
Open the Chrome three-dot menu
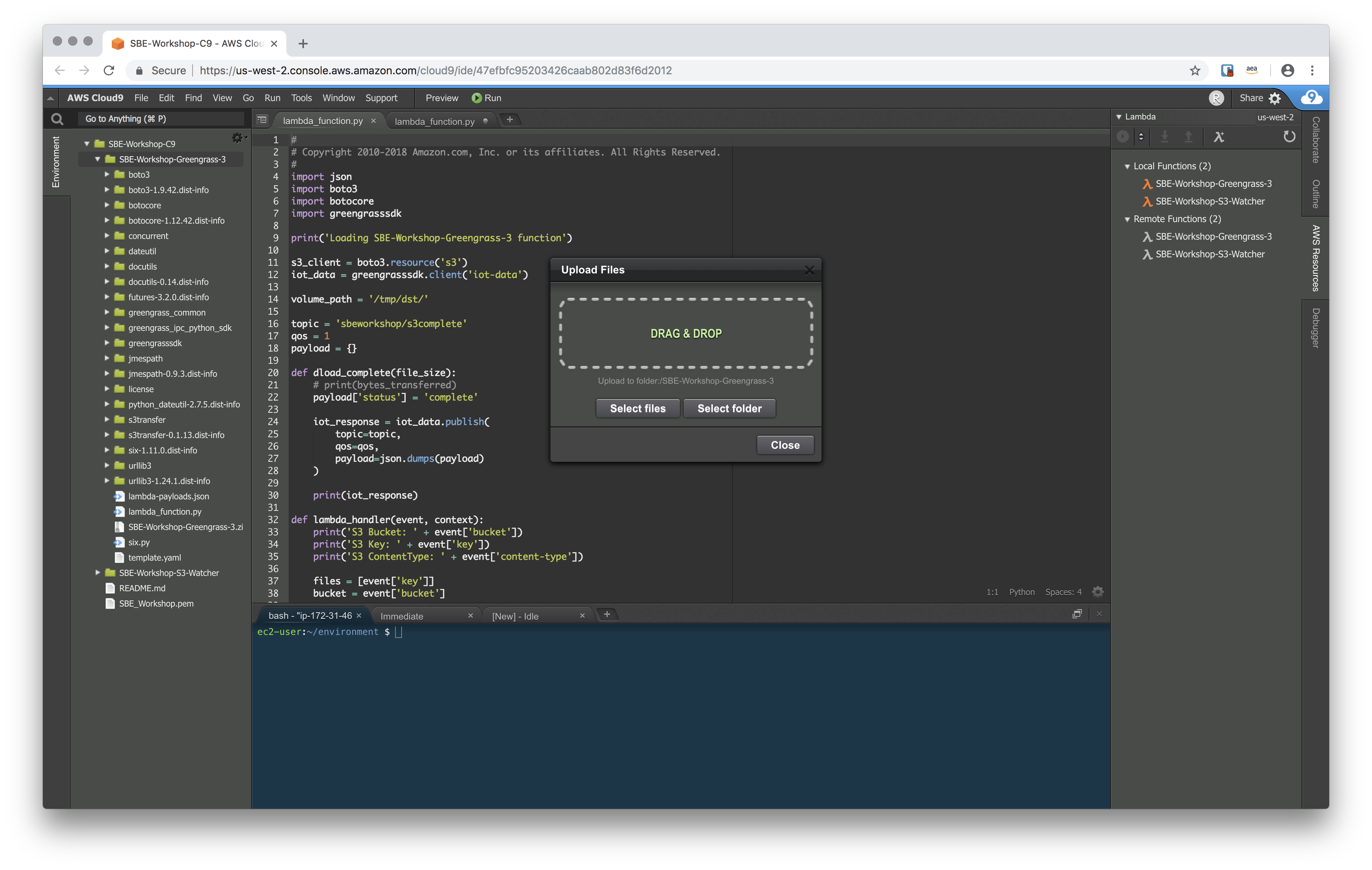(1312, 71)
